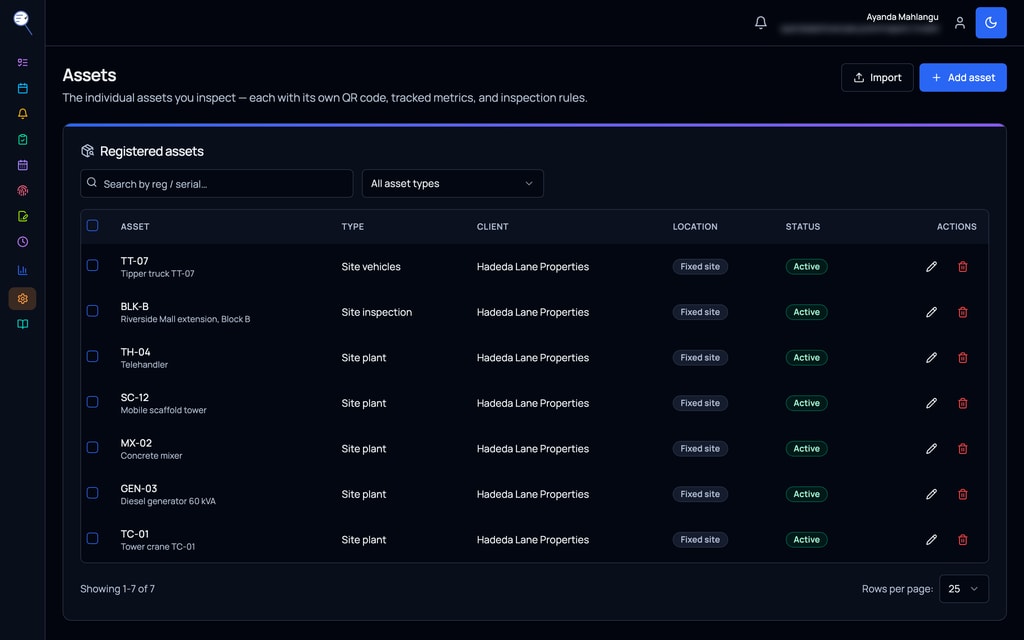Open the All asset types dropdown
Viewport: 1024px width, 640px height.
[x=453, y=184]
